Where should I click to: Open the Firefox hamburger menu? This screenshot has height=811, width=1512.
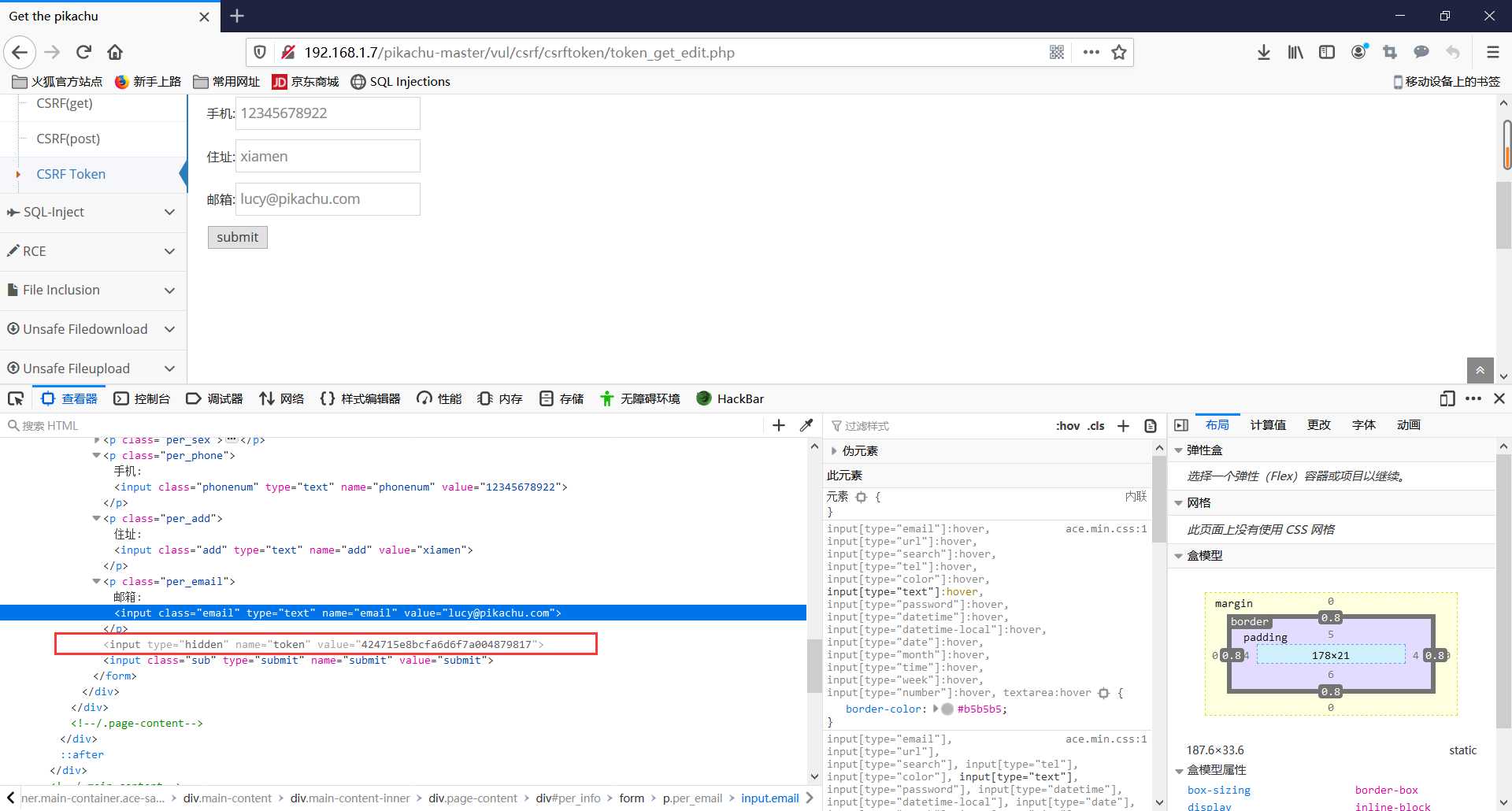pyautogui.click(x=1492, y=53)
